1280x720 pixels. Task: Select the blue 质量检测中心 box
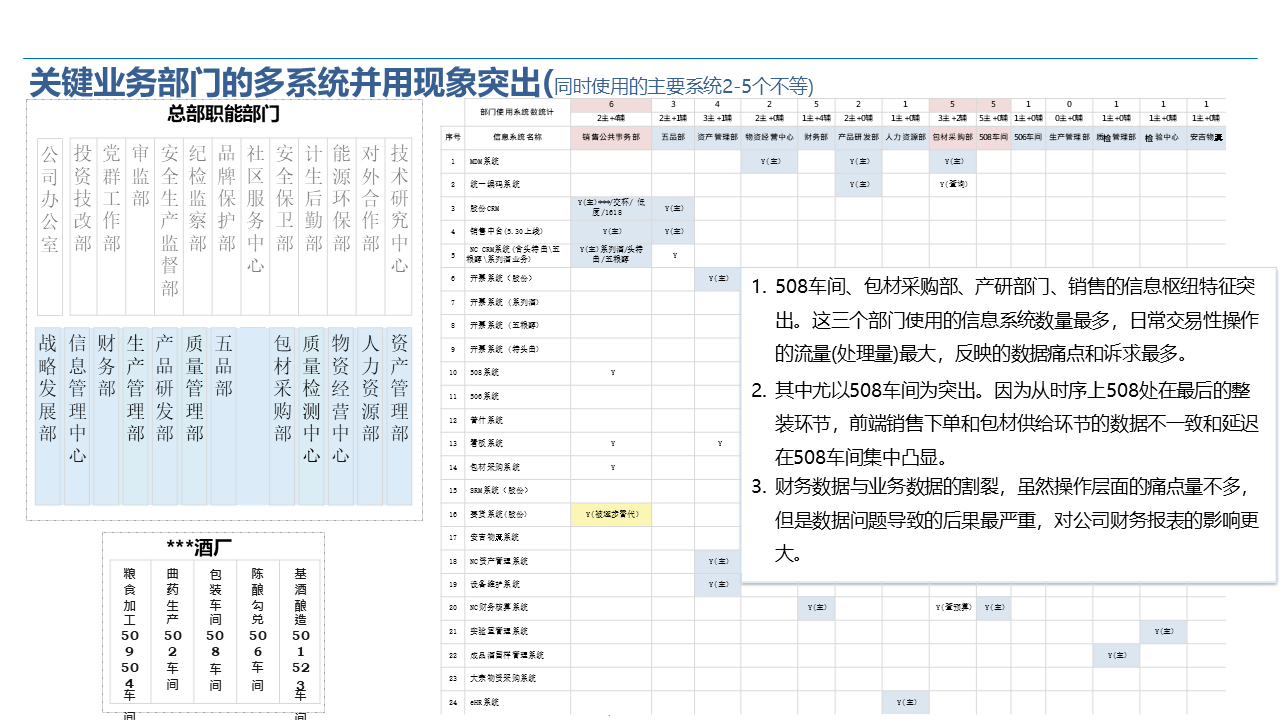tap(312, 415)
